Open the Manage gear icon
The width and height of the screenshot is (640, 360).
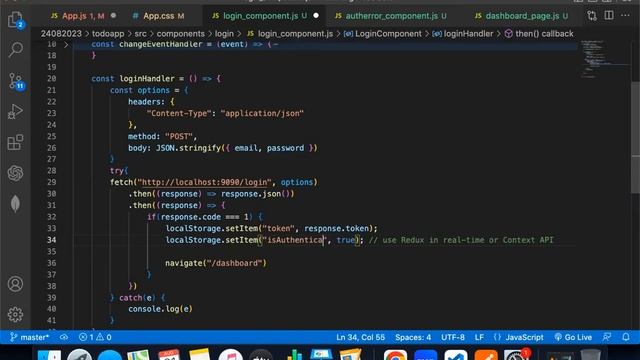16,314
